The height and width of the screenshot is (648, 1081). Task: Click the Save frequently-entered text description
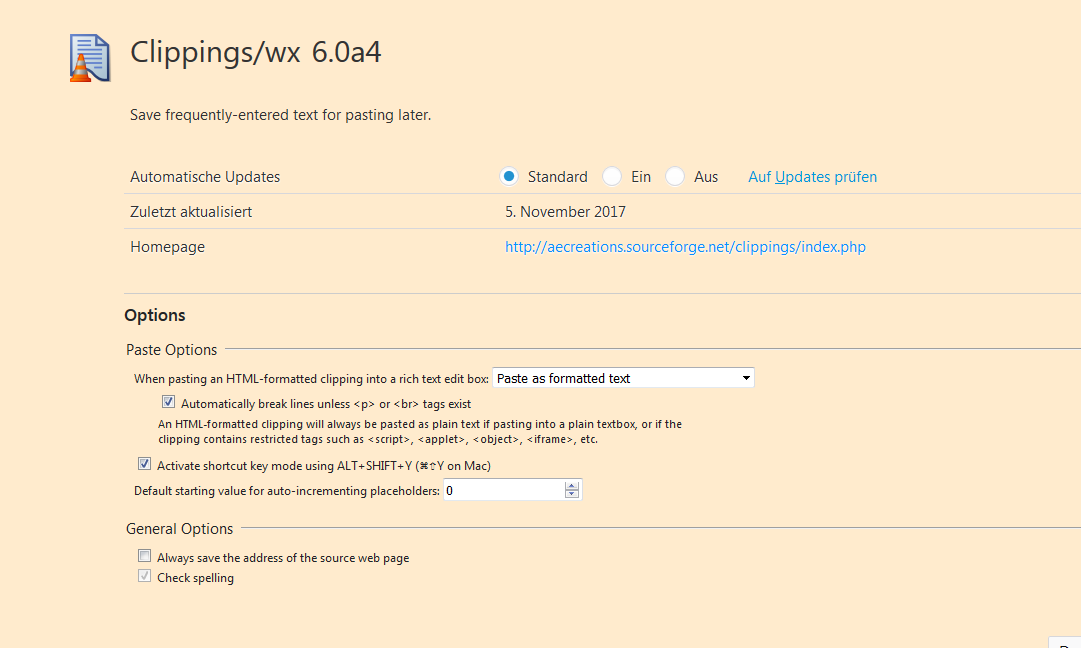point(281,115)
